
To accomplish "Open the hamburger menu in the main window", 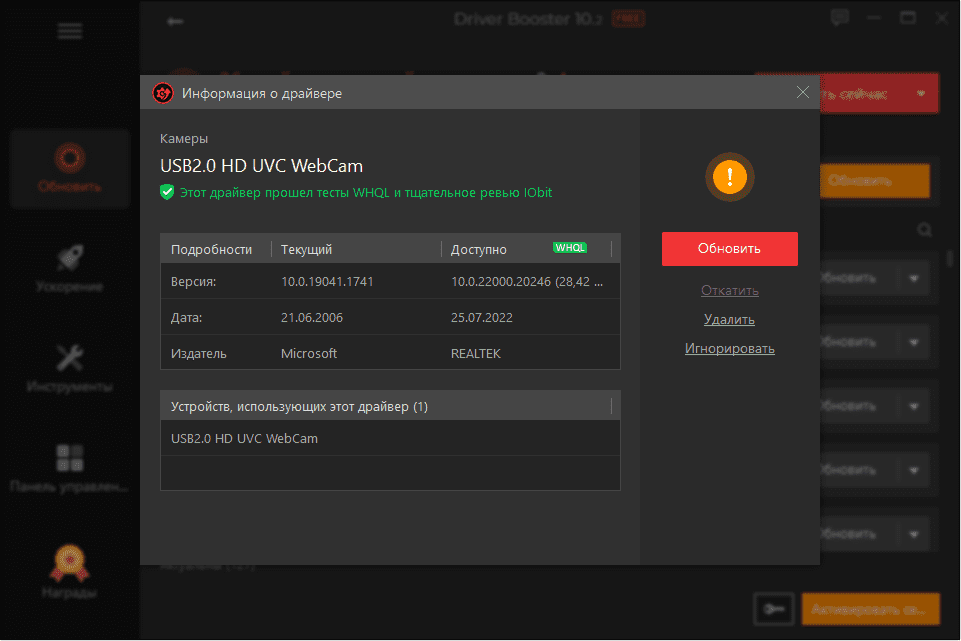I will click(x=70, y=31).
